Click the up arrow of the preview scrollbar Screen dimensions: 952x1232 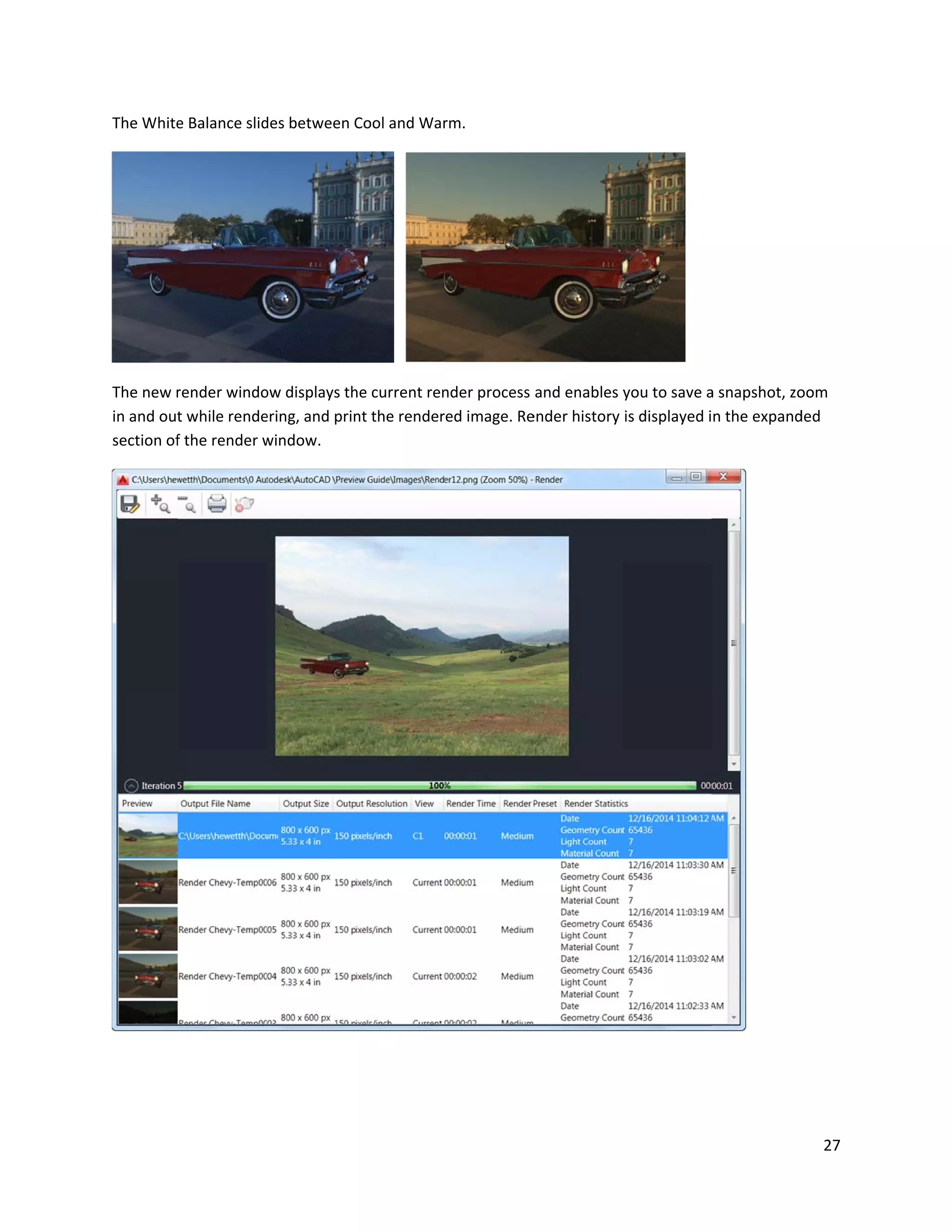click(x=734, y=524)
